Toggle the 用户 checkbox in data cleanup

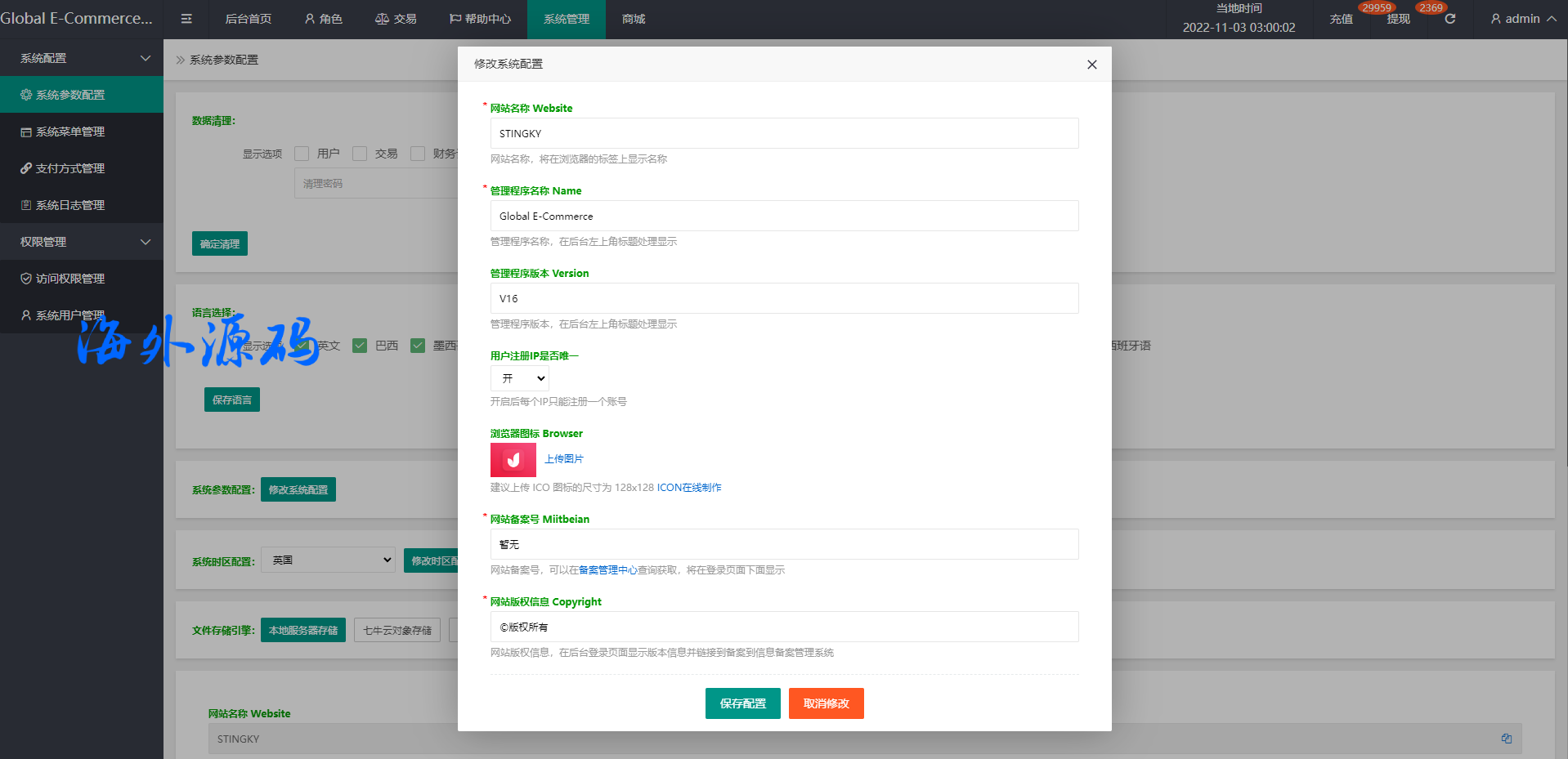click(302, 154)
